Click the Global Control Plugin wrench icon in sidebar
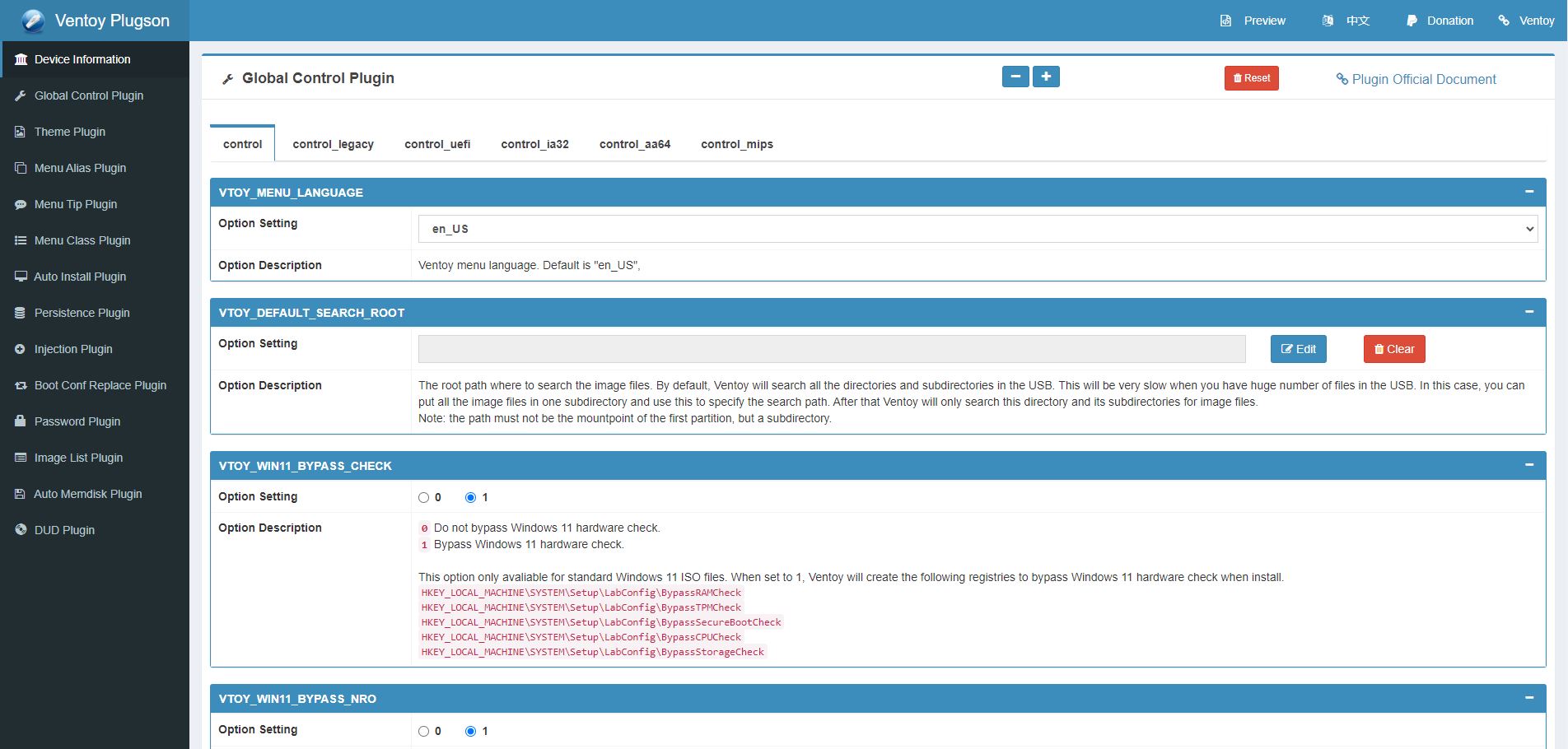Viewport: 1568px width, 749px height. (x=21, y=95)
